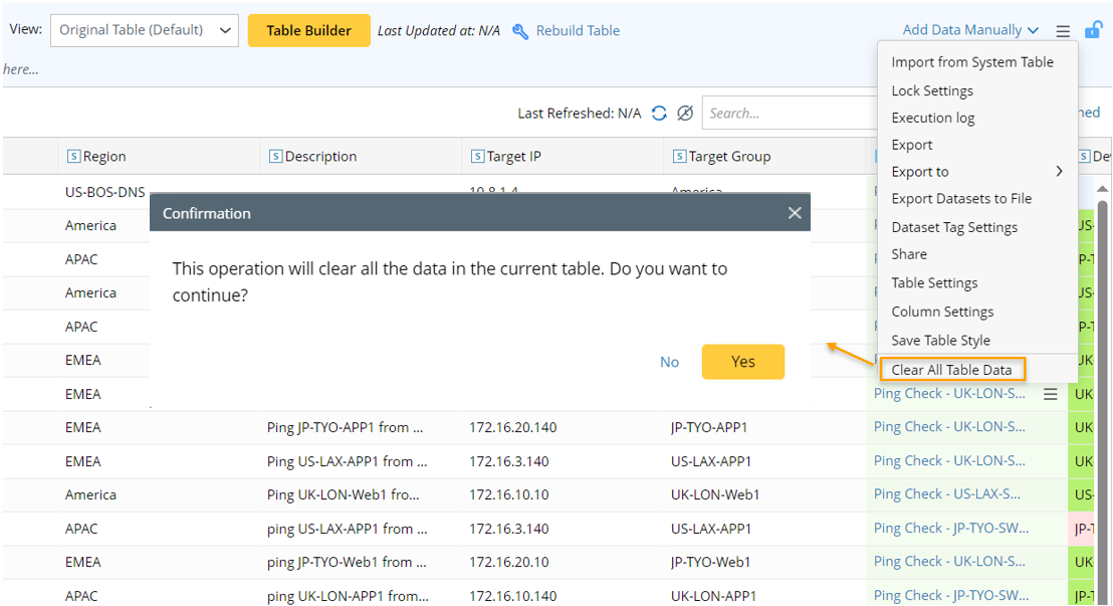Click the crossed-circle icon next to refresh

point(685,113)
